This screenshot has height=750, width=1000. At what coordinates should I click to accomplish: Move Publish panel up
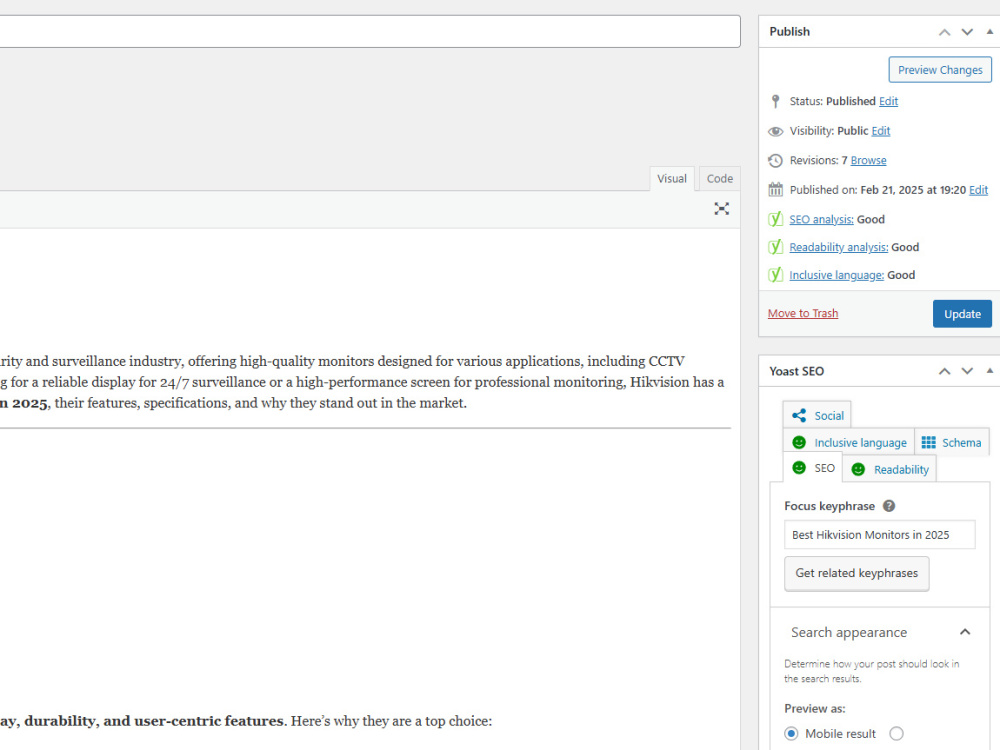945,32
